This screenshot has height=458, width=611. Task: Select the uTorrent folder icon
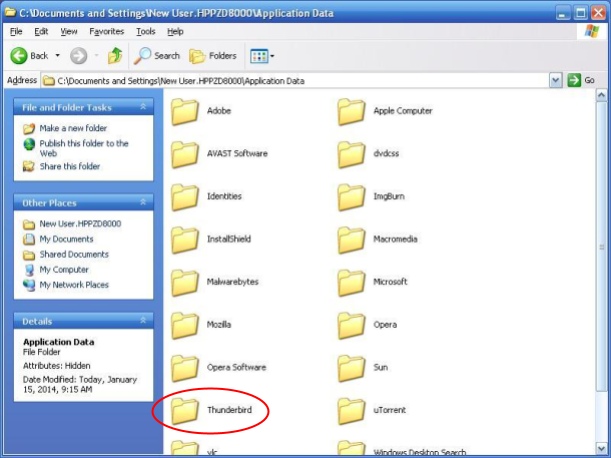click(351, 410)
